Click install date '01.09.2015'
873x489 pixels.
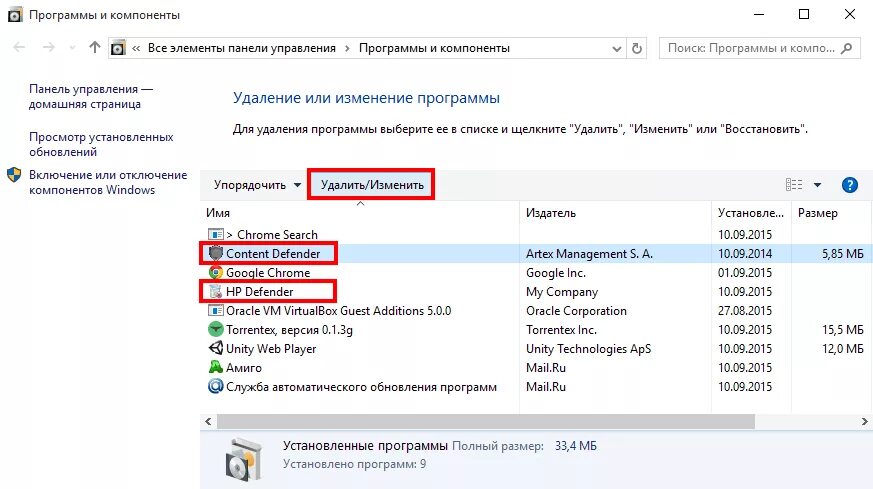coord(745,272)
